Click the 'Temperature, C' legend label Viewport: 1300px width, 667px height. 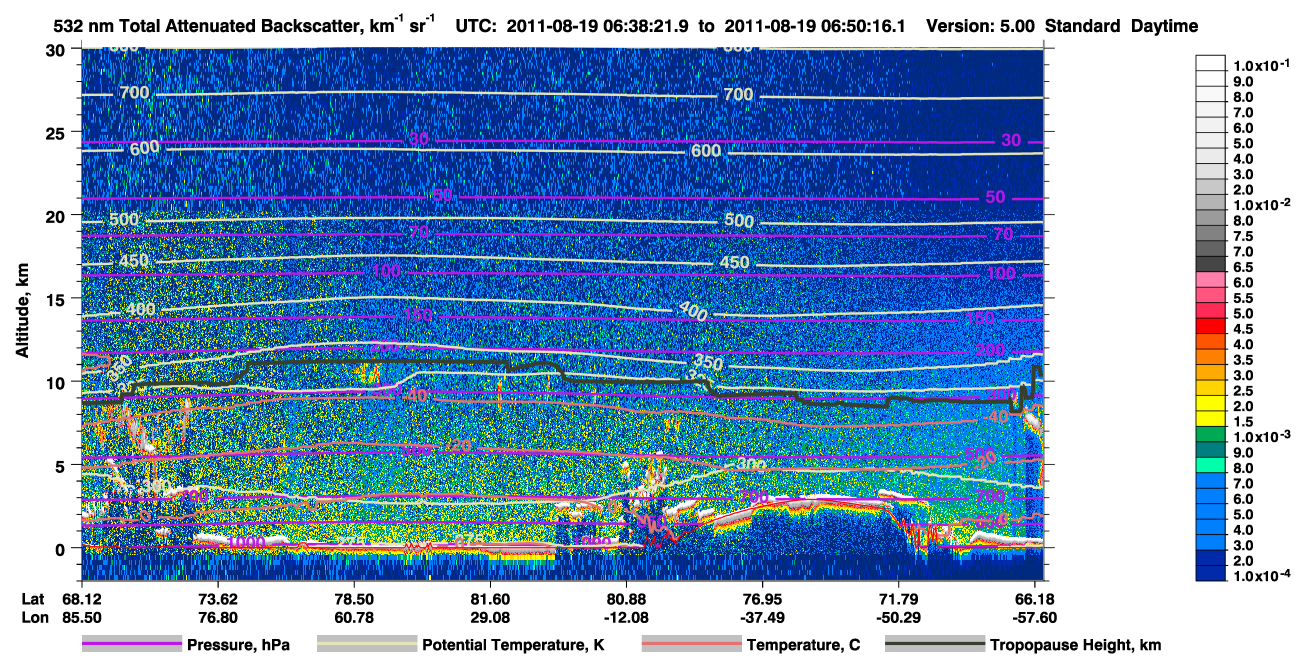tap(803, 646)
